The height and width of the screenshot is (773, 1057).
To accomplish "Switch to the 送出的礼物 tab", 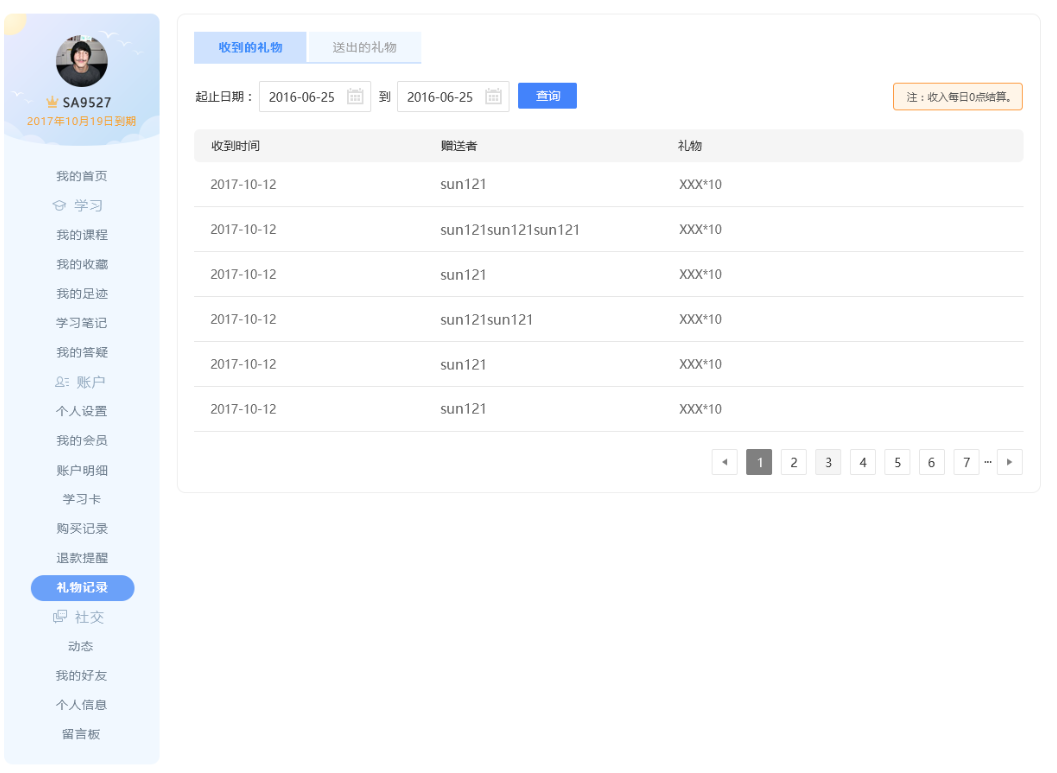I will point(364,47).
